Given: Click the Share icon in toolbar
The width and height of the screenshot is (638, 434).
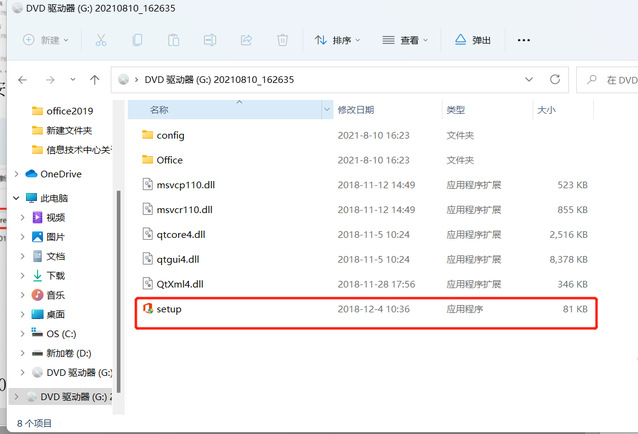Looking at the screenshot, I should (x=246, y=41).
